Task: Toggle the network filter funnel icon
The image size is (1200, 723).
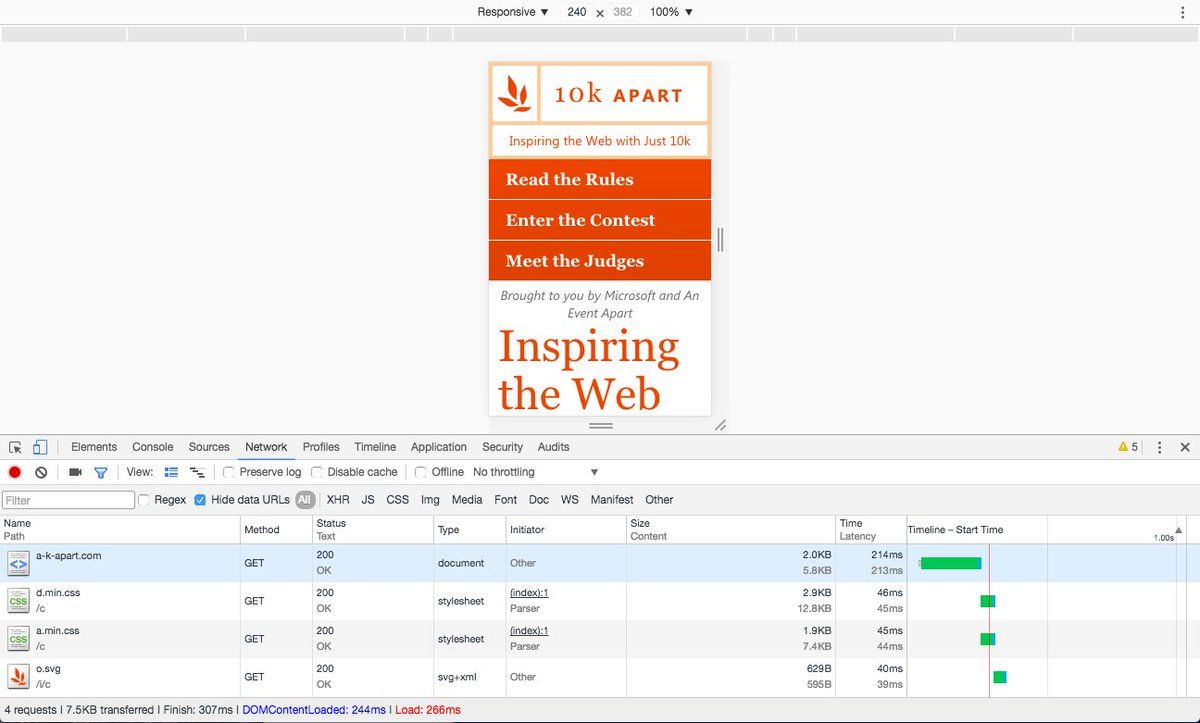Action: point(101,472)
